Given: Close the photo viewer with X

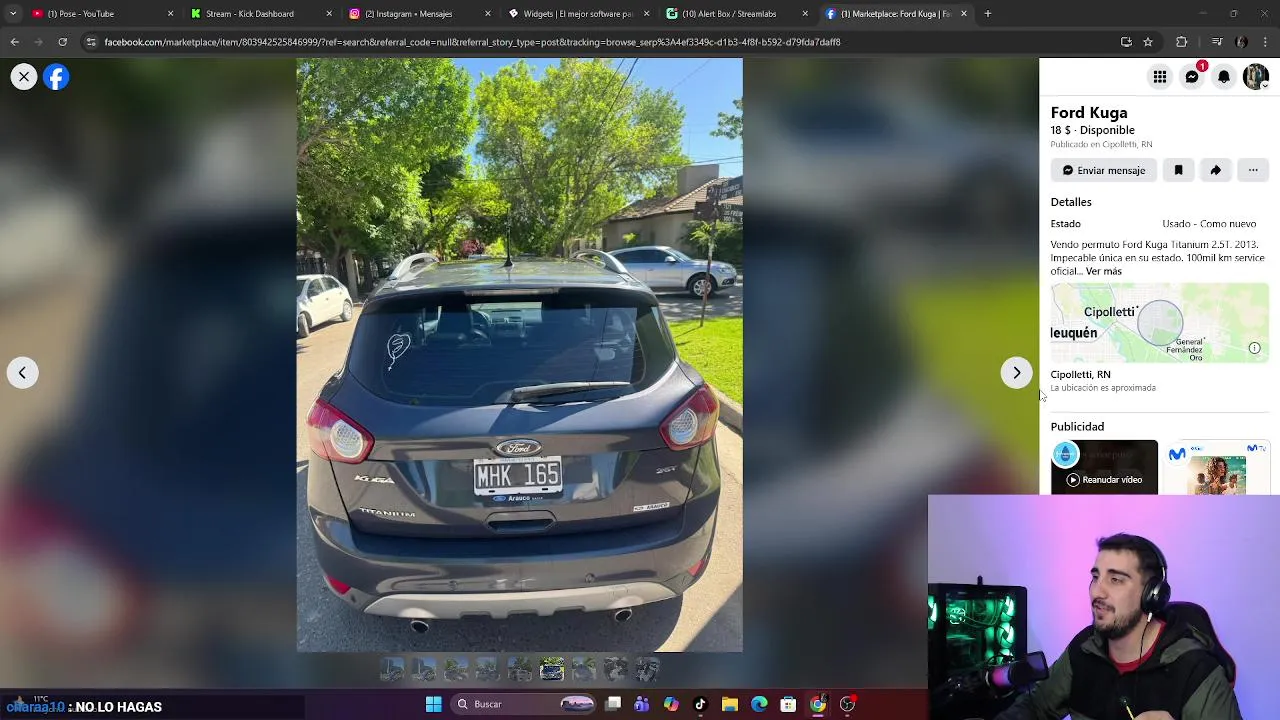Looking at the screenshot, I should (x=24, y=77).
